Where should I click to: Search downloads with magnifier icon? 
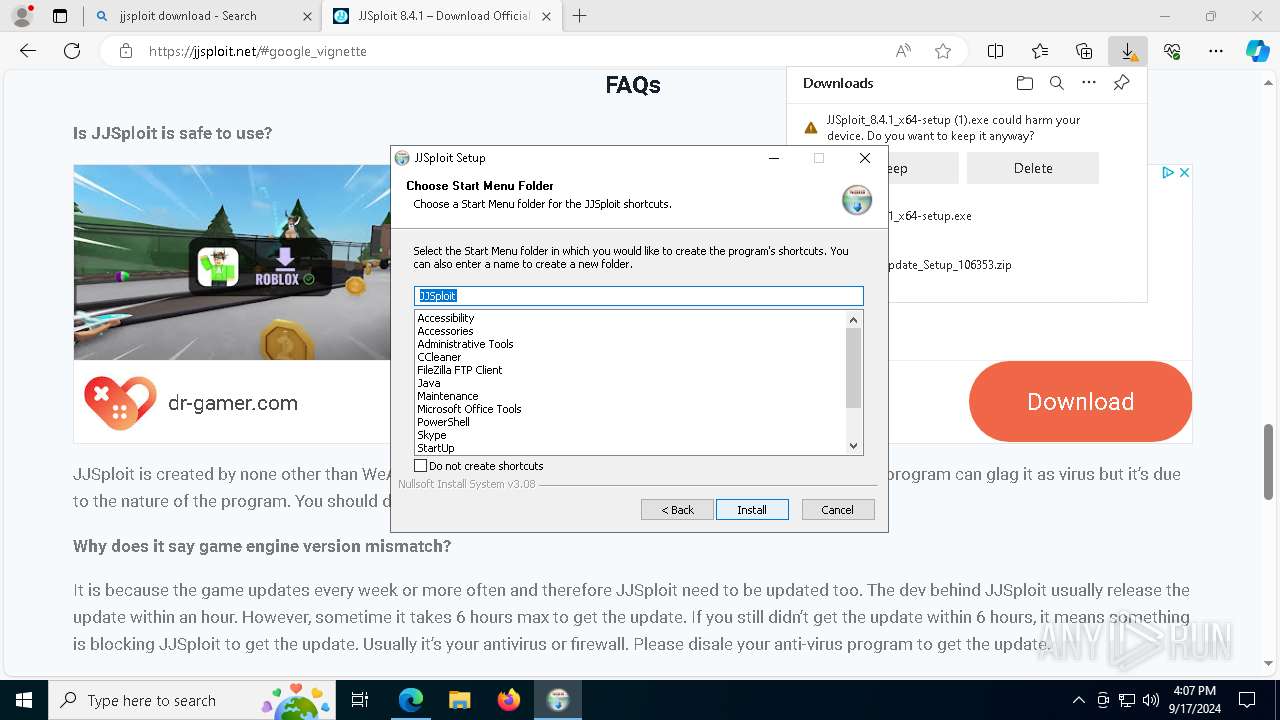click(x=1056, y=83)
